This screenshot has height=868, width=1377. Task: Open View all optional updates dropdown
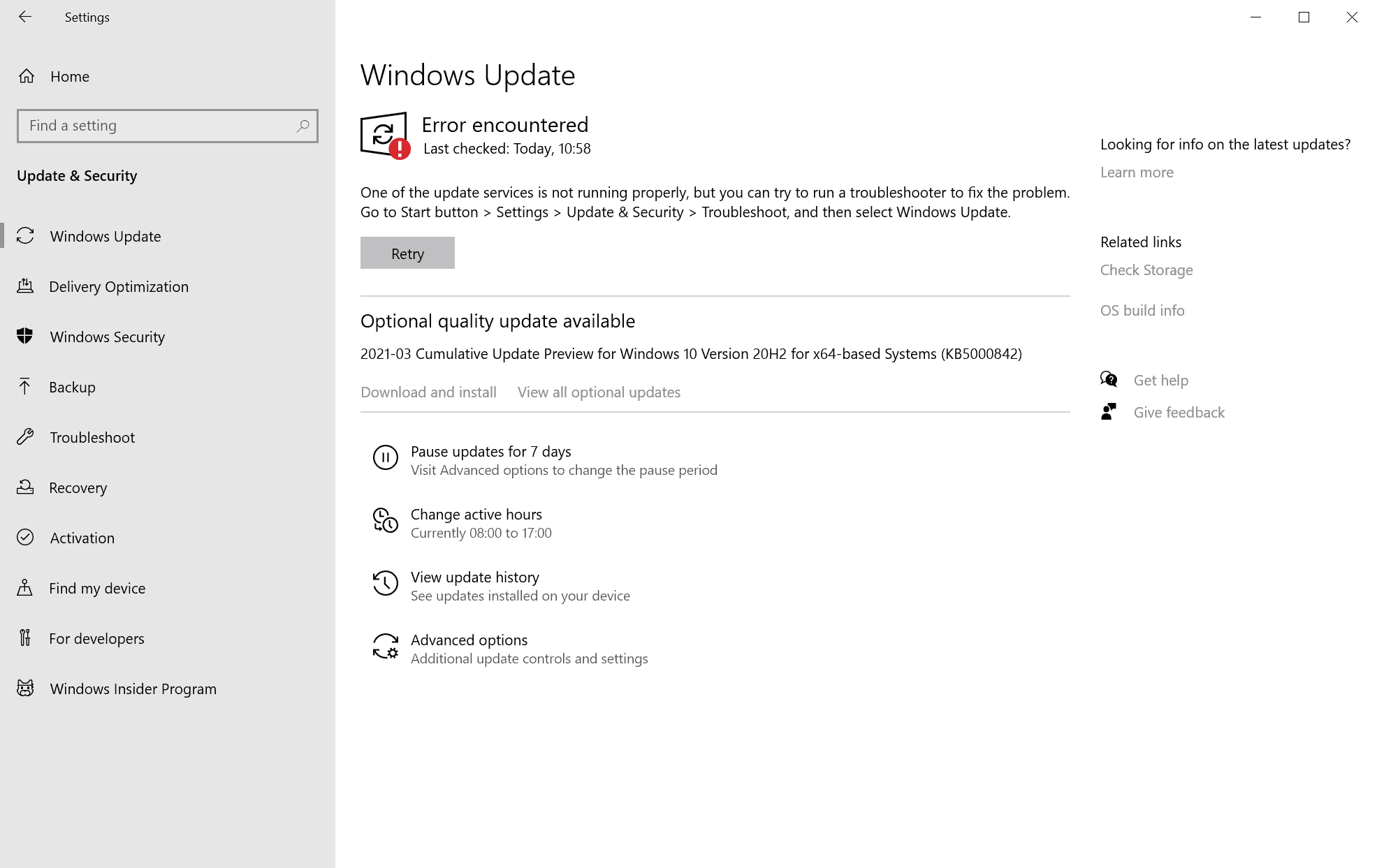click(x=598, y=391)
